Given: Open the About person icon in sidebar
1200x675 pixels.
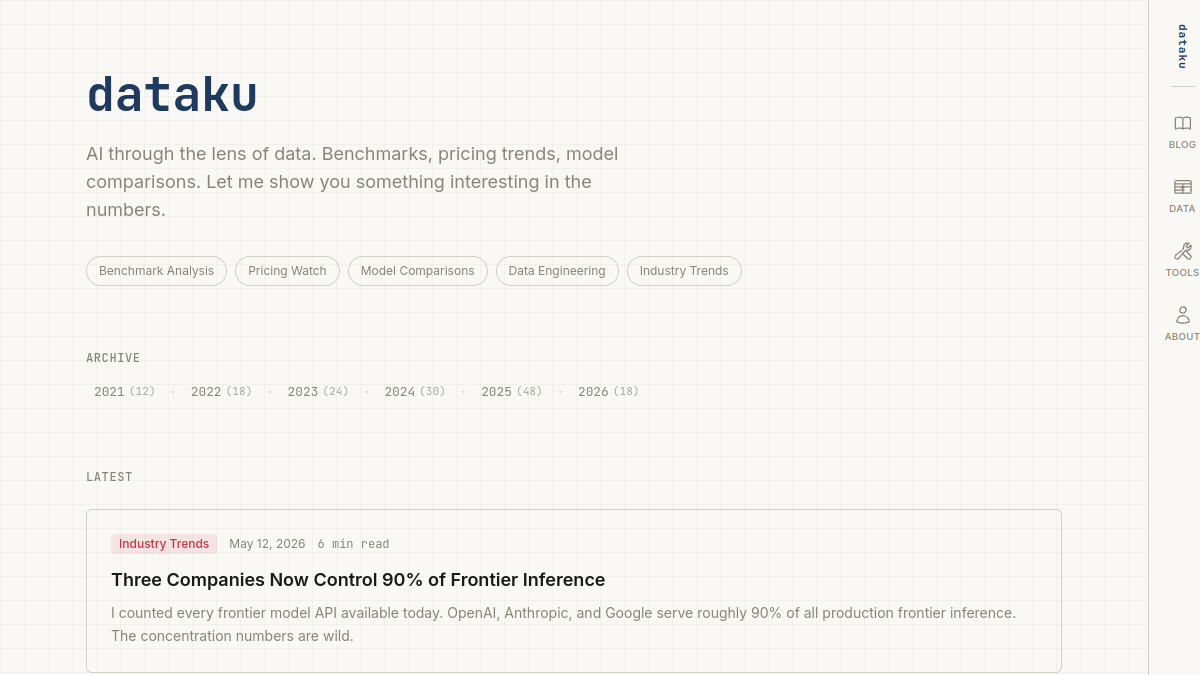Looking at the screenshot, I should [1182, 315].
